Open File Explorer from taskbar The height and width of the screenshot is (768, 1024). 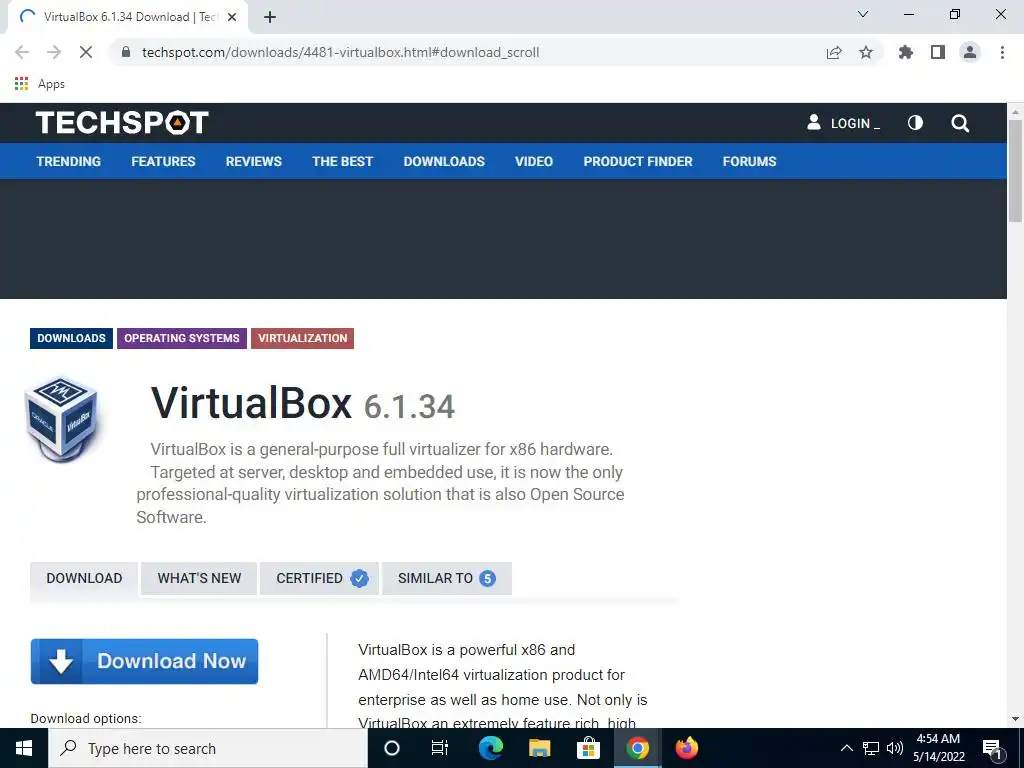pyautogui.click(x=539, y=748)
